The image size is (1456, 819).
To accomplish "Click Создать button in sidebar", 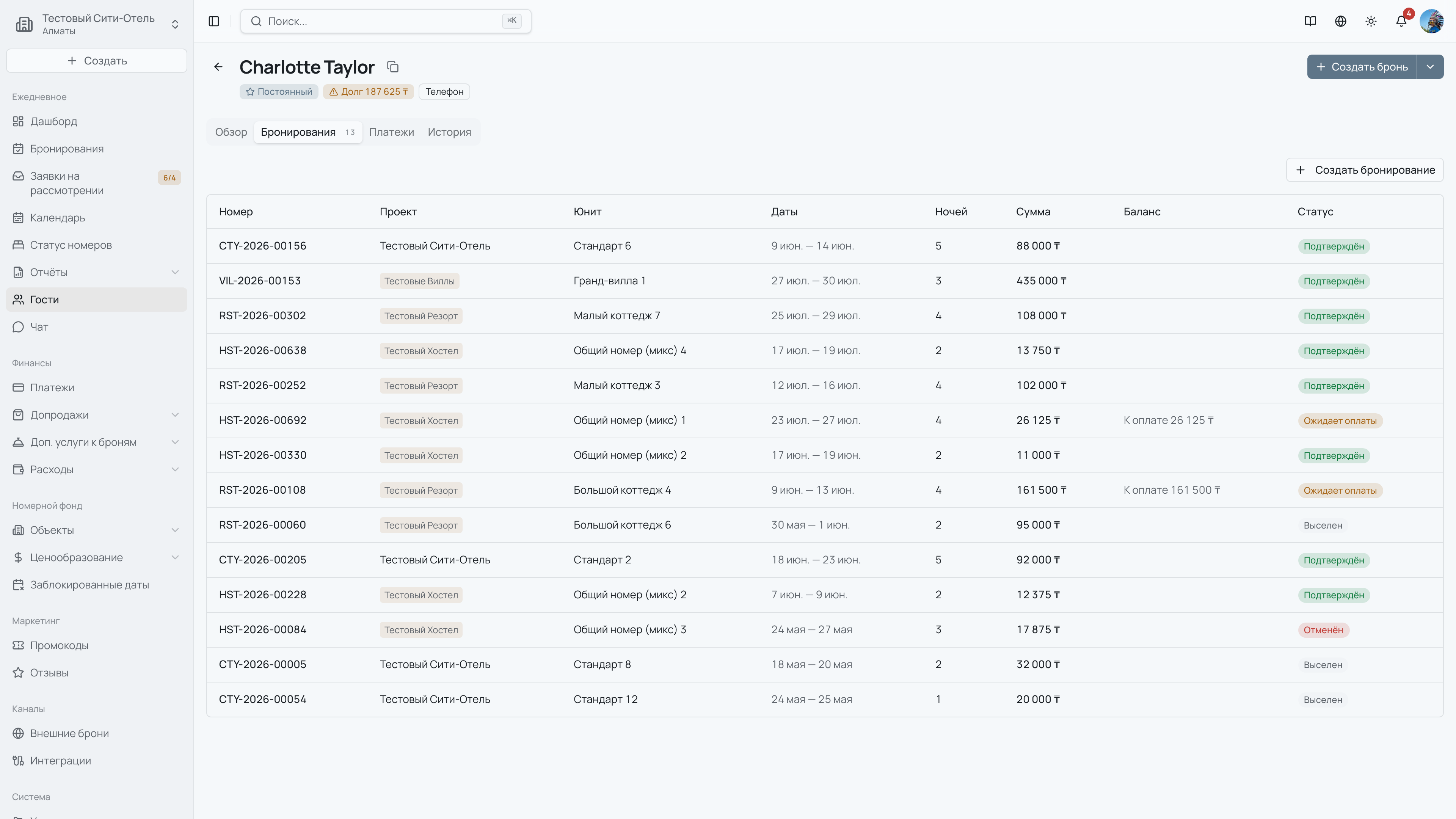I will pyautogui.click(x=97, y=61).
